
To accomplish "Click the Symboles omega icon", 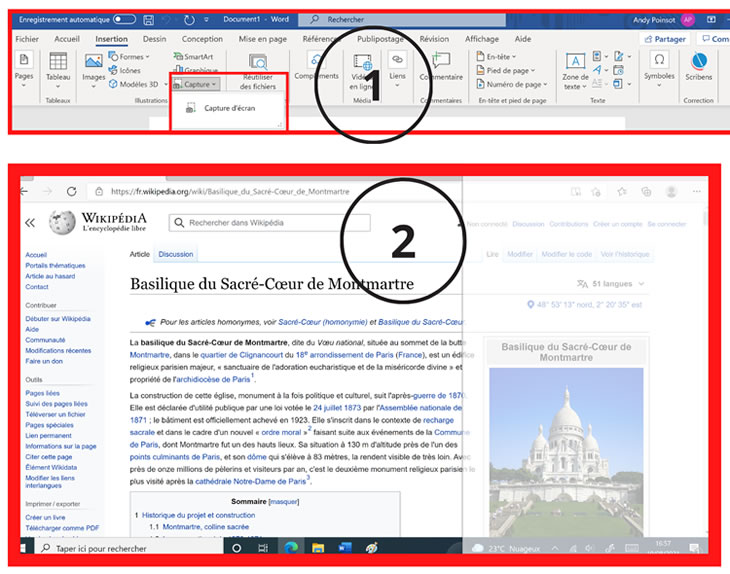I will 659,60.
